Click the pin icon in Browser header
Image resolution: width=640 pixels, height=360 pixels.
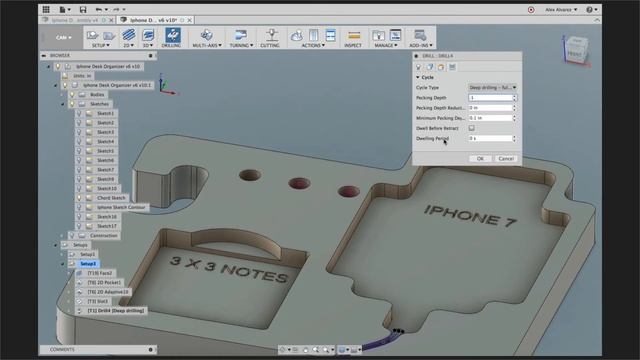[x=151, y=56]
